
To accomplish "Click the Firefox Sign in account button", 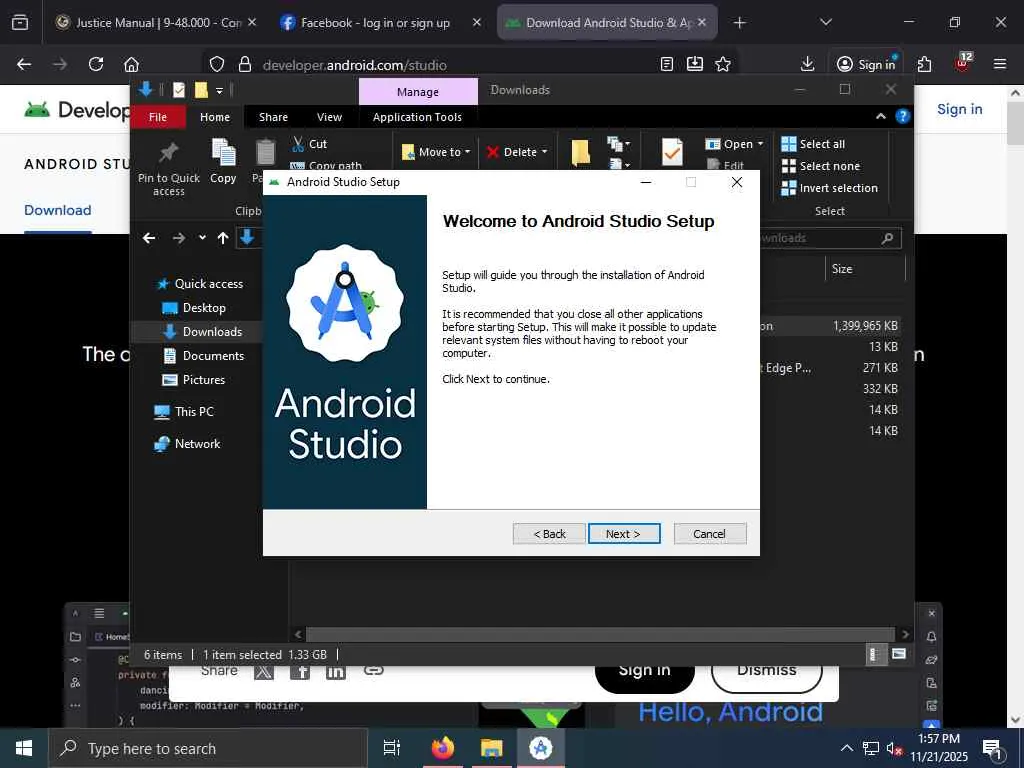I will coord(866,64).
